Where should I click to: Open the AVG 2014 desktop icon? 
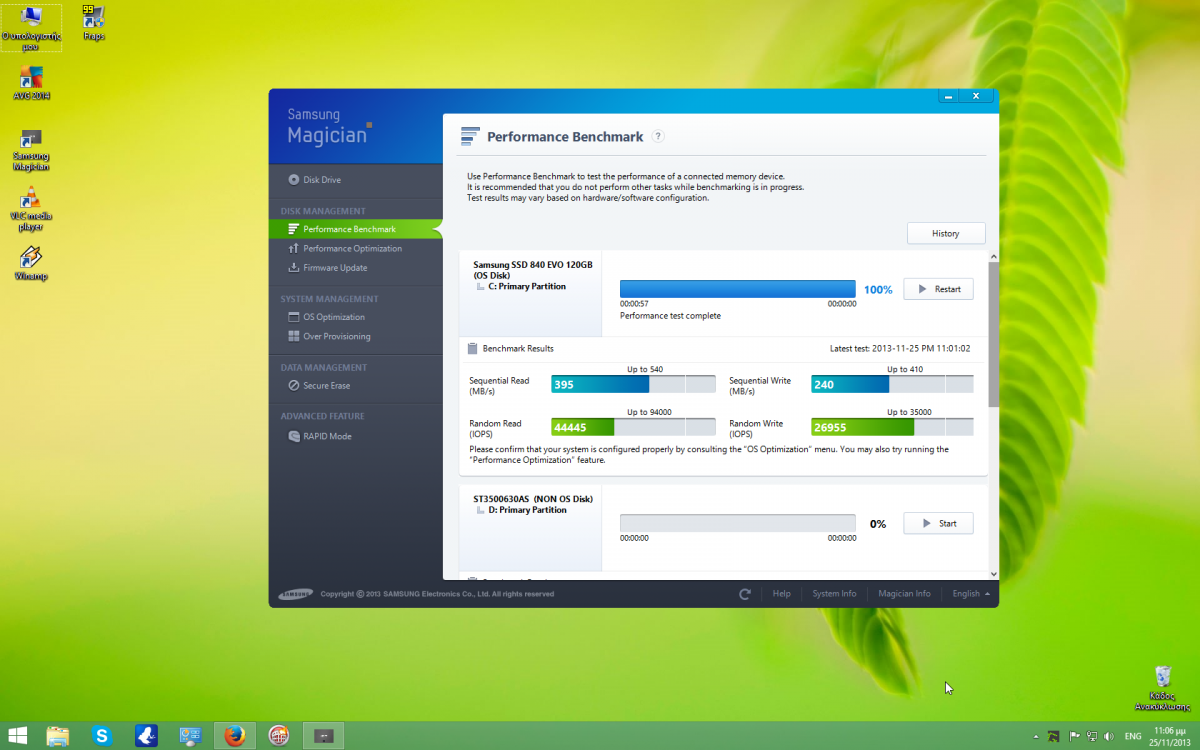32,83
